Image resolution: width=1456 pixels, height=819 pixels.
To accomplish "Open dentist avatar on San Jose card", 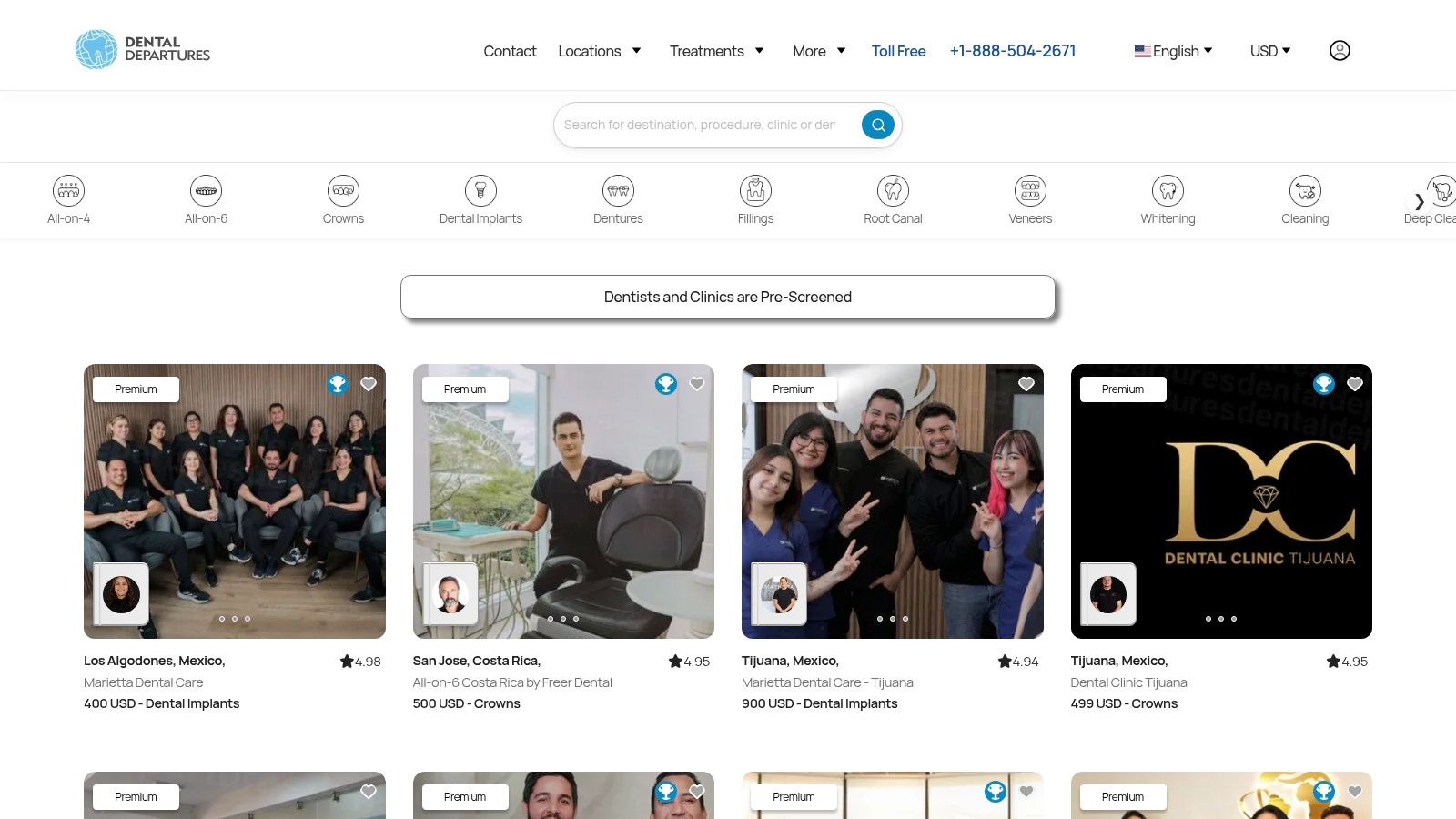I will point(450,594).
